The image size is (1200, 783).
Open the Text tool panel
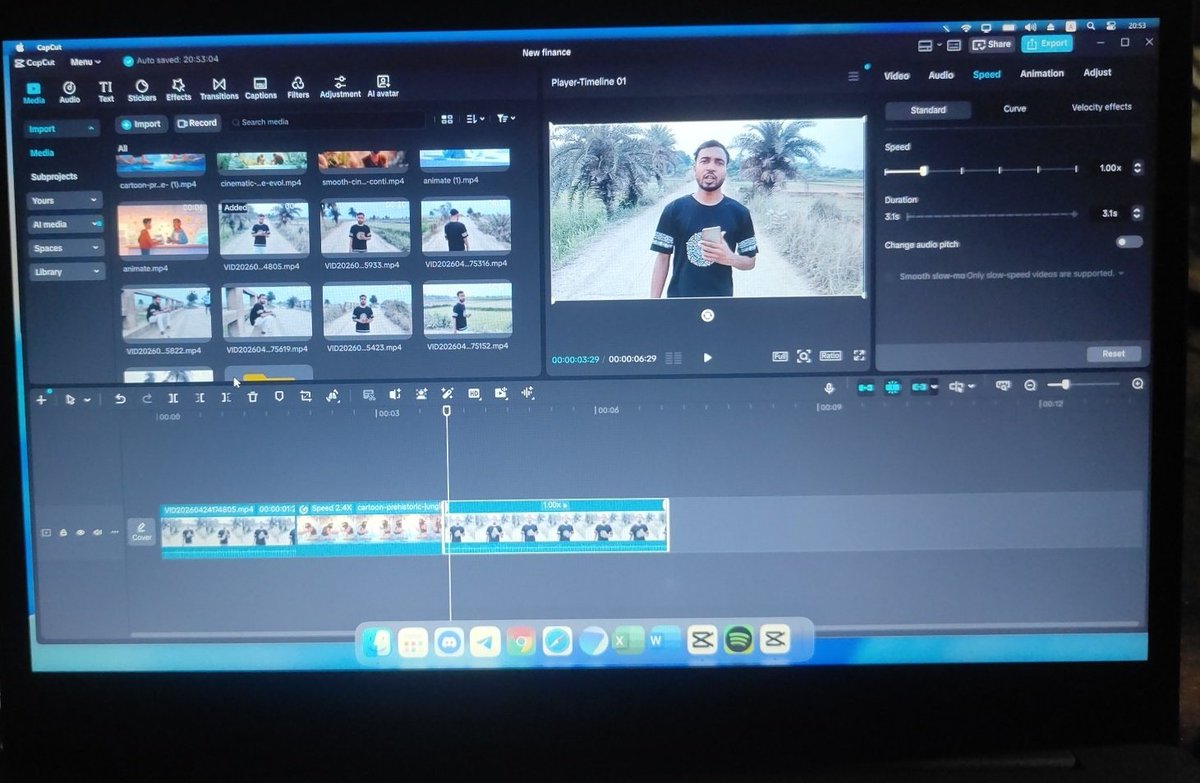(106, 92)
